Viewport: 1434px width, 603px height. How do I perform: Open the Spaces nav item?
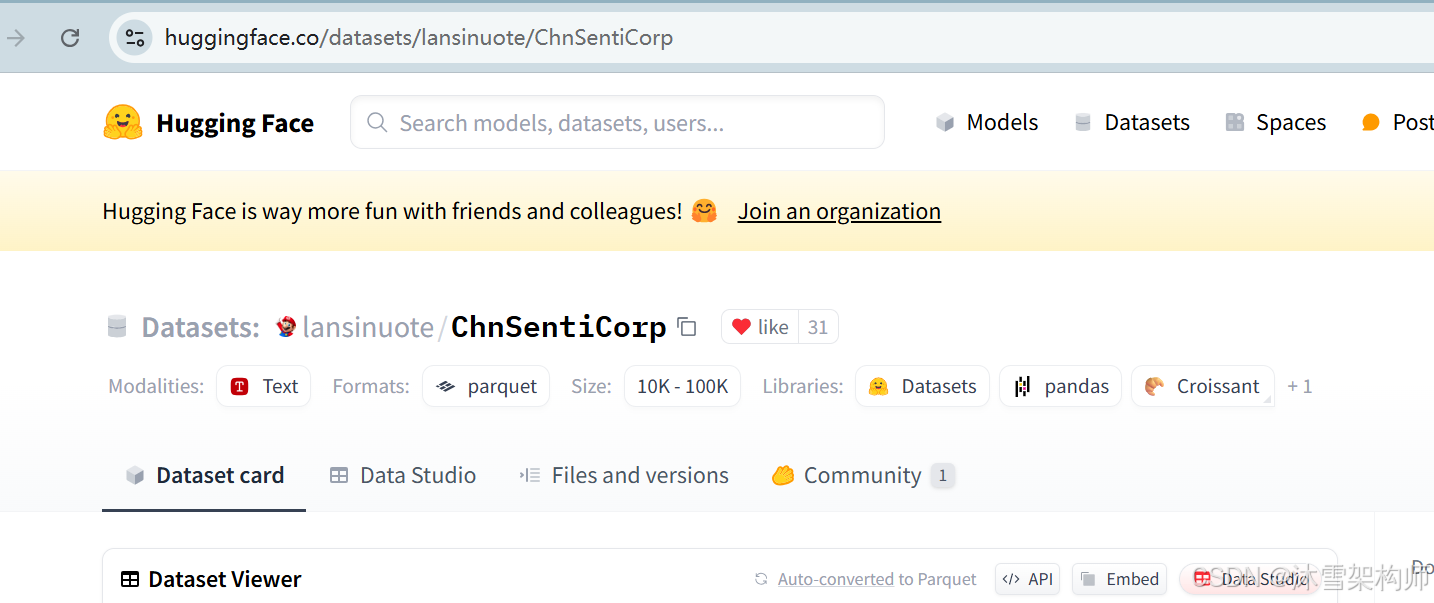[x=1276, y=123]
